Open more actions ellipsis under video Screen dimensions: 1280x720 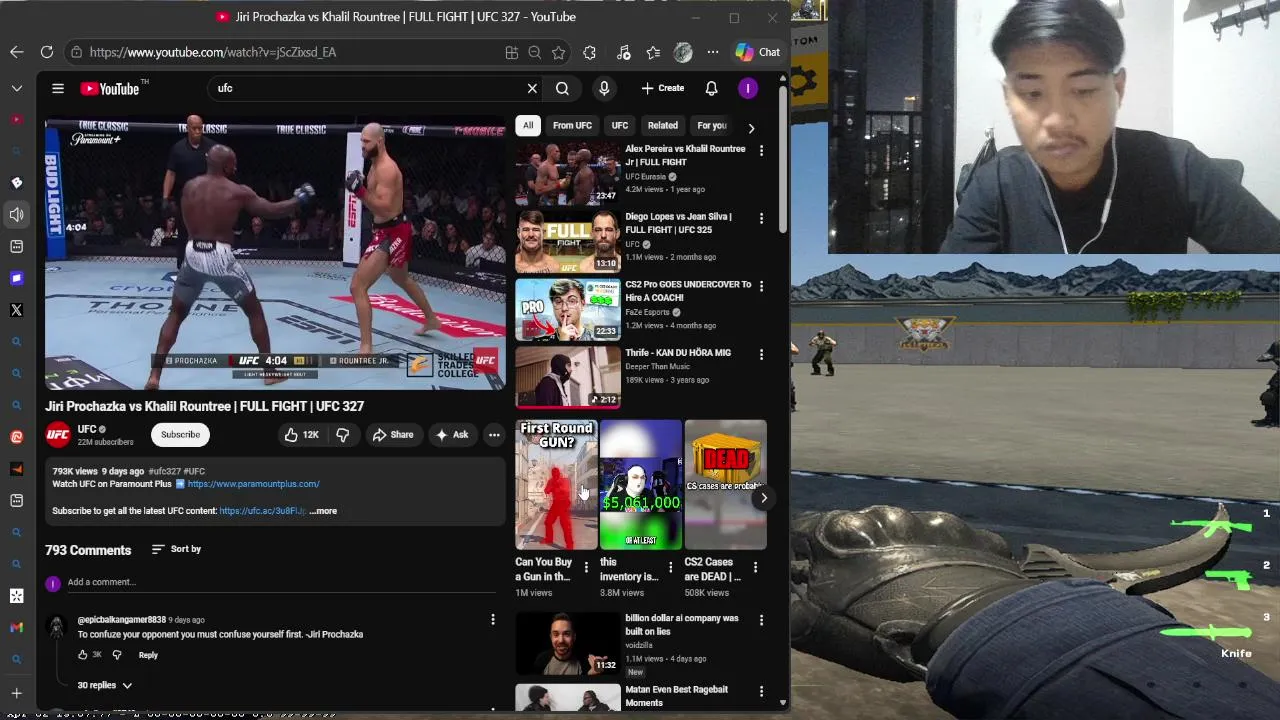494,435
